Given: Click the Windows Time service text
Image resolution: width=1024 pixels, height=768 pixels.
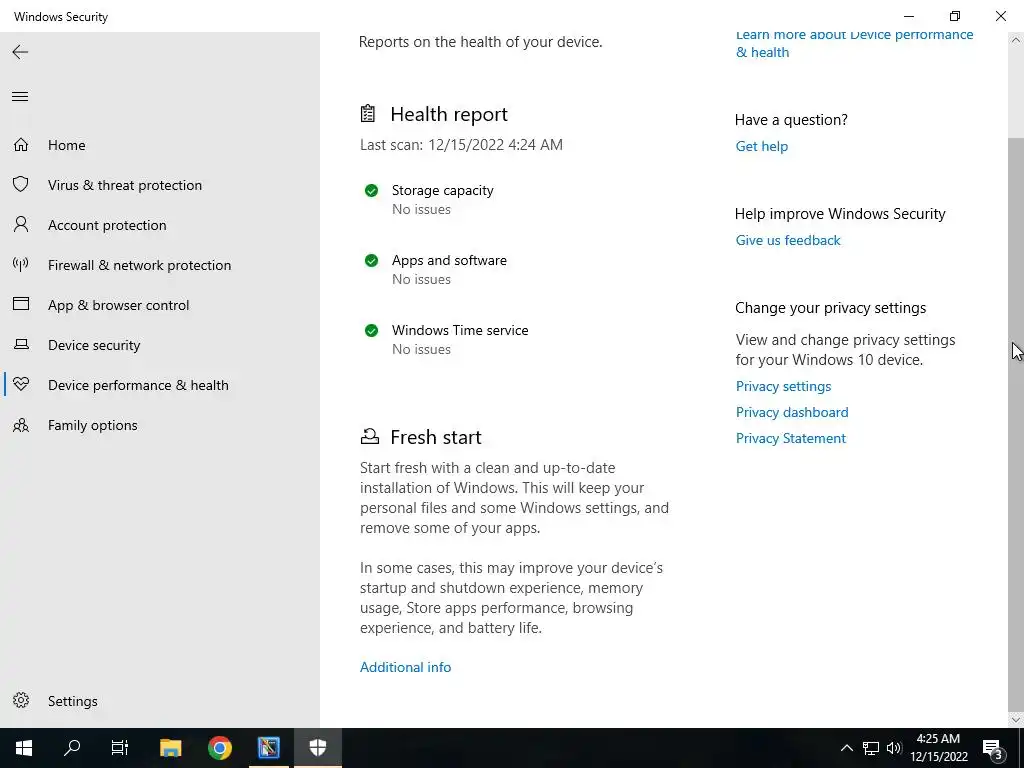Looking at the screenshot, I should tap(460, 330).
